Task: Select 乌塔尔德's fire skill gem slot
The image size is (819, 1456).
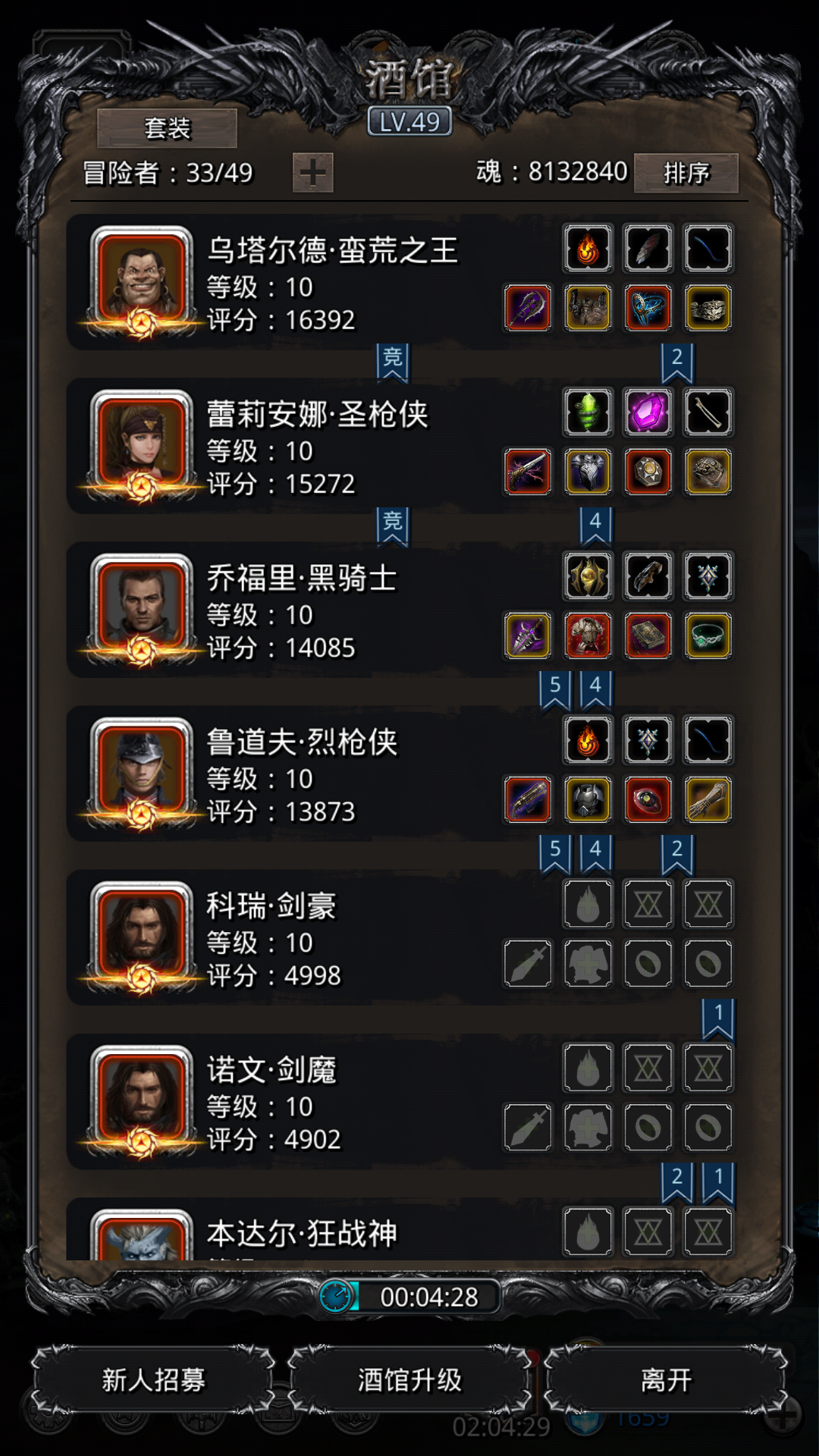Action: [x=588, y=248]
